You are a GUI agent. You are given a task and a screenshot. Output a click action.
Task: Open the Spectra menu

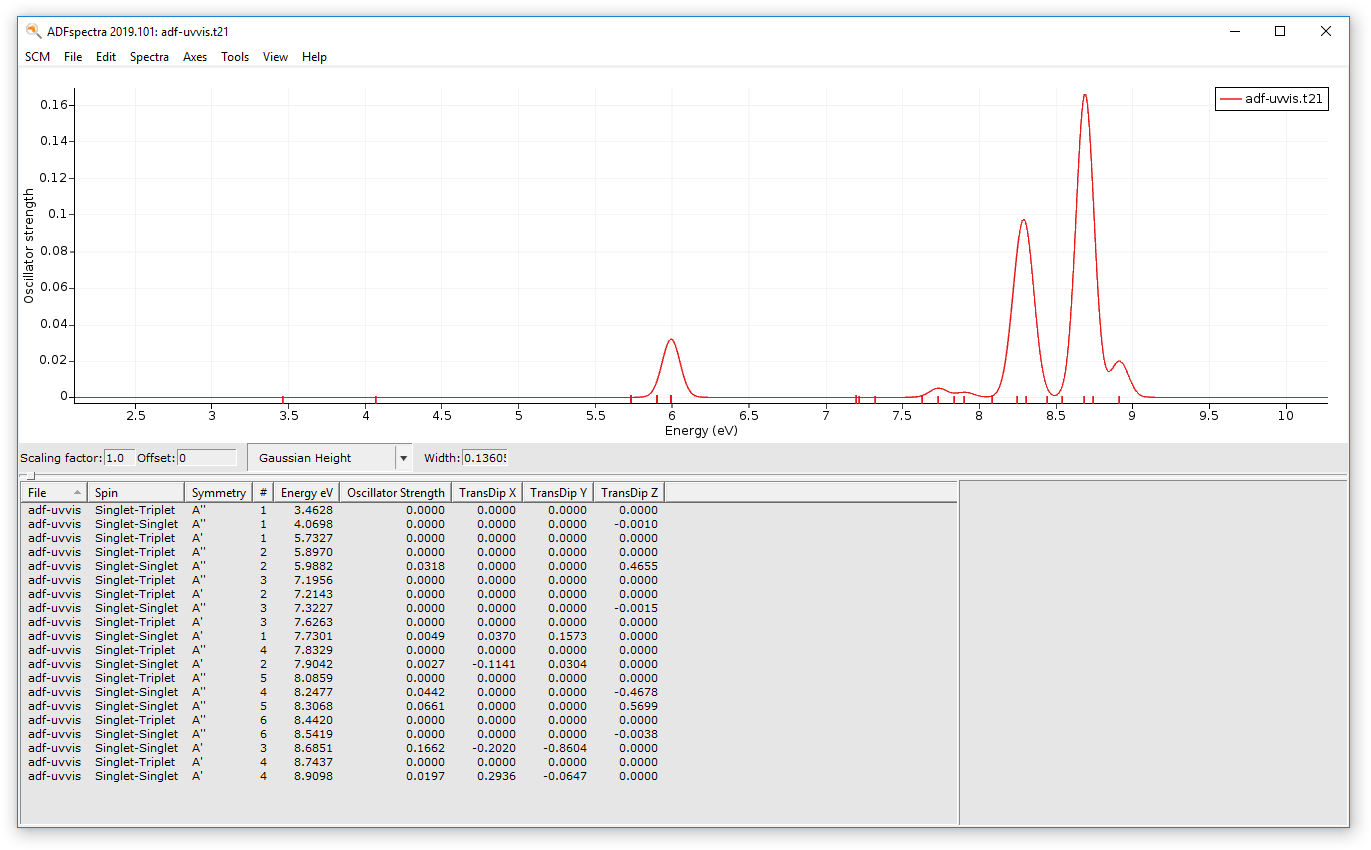(x=149, y=57)
